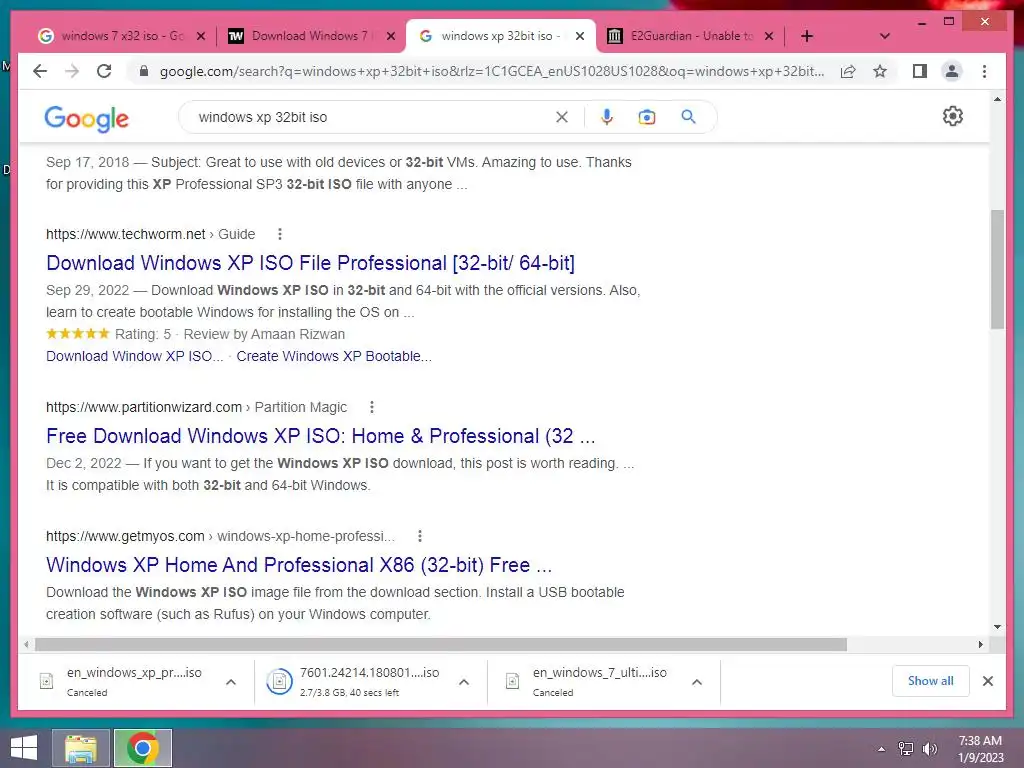1024x768 pixels.
Task: Run the search with the magnifier icon
Action: (x=688, y=117)
